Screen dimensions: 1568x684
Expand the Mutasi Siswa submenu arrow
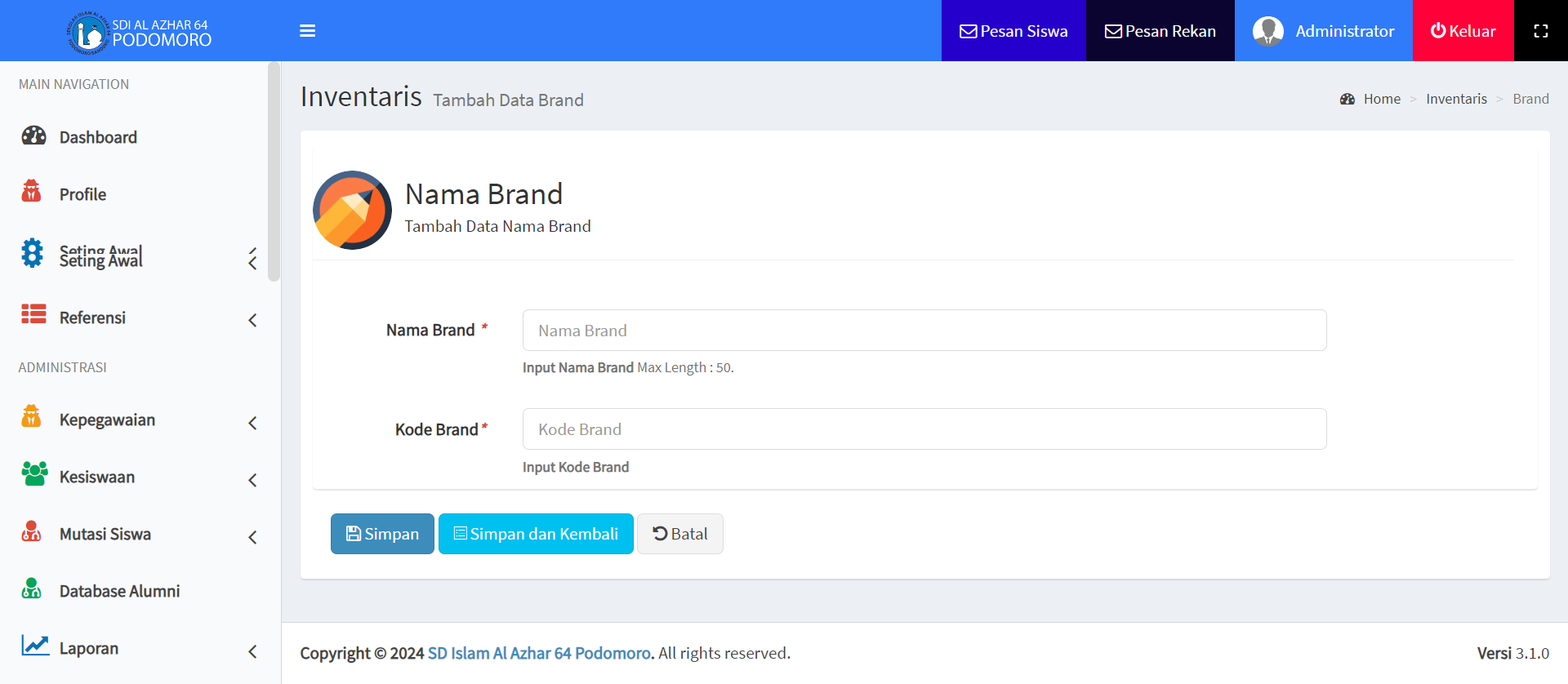point(252,537)
